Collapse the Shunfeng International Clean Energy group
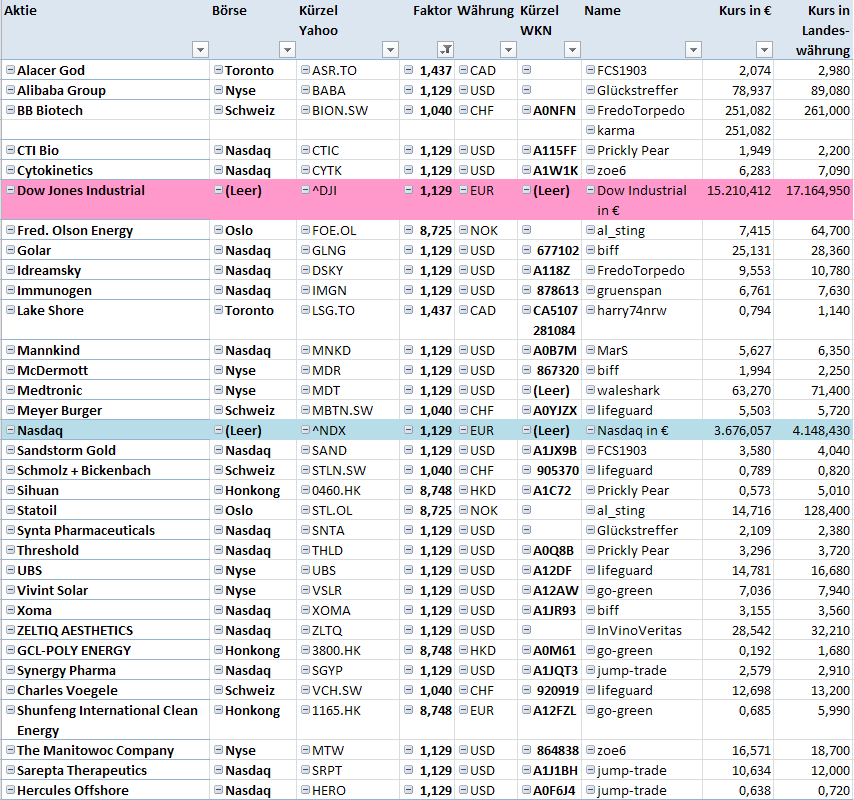 pos(10,711)
